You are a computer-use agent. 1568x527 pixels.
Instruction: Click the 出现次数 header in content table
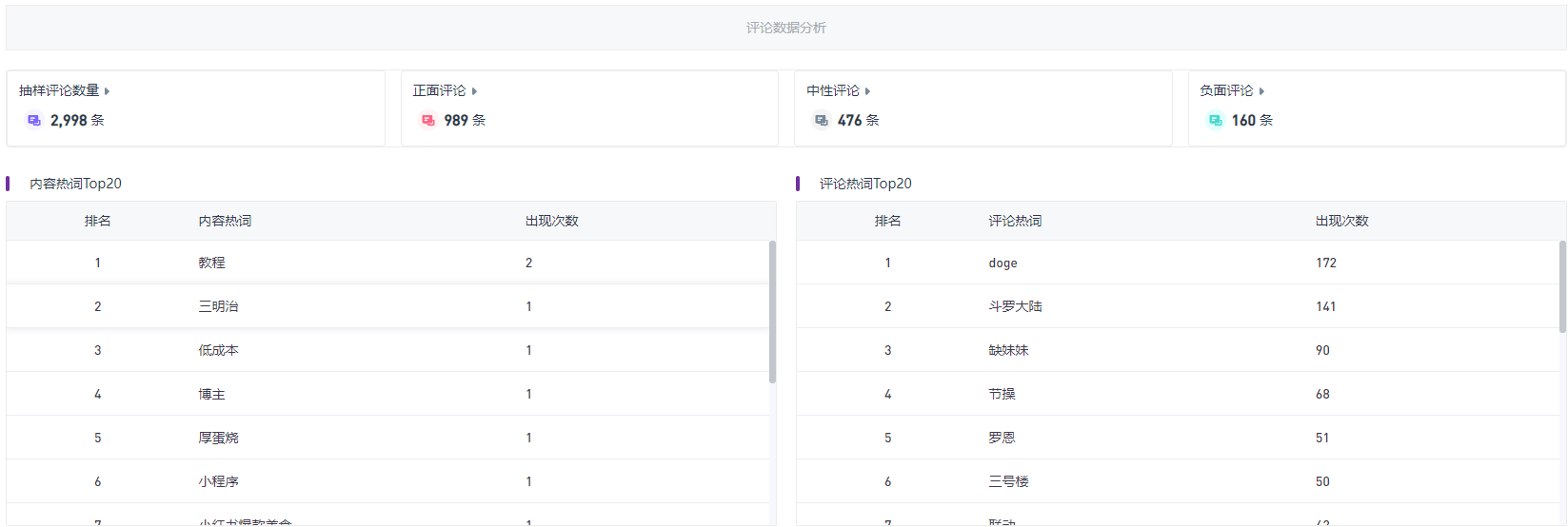[x=551, y=221]
